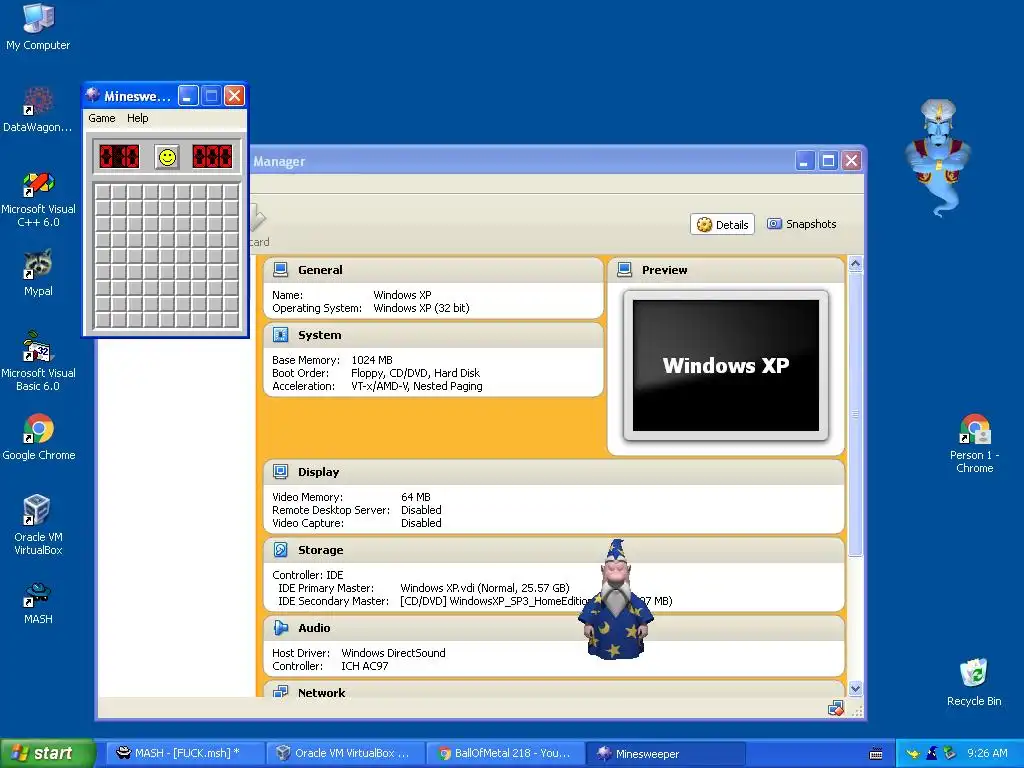Open the My Computer desktop icon
This screenshot has width=1024, height=768.
38,27
